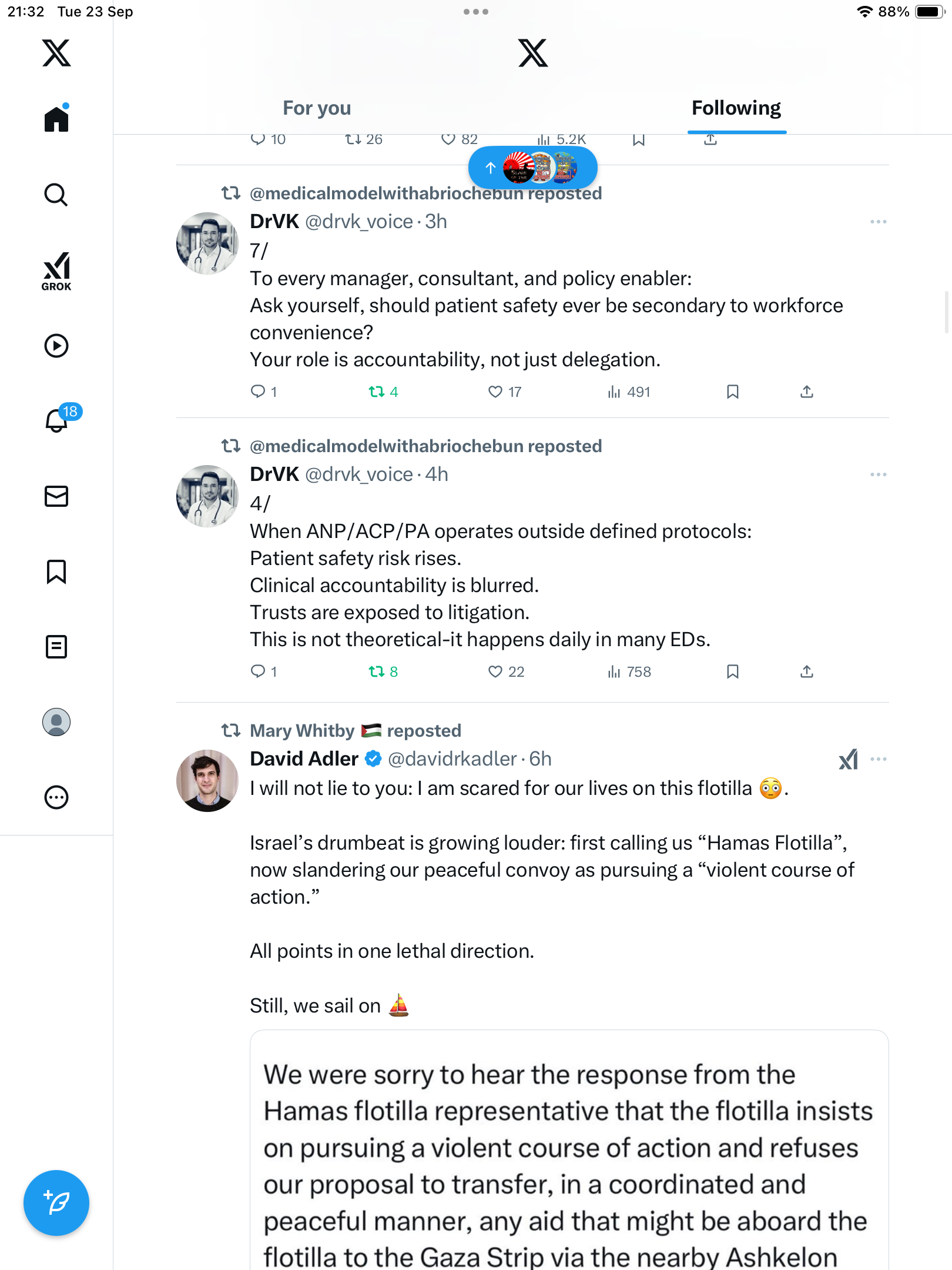Screen dimensions: 952x1270
Task: Open the Search page
Action: pyautogui.click(x=56, y=195)
